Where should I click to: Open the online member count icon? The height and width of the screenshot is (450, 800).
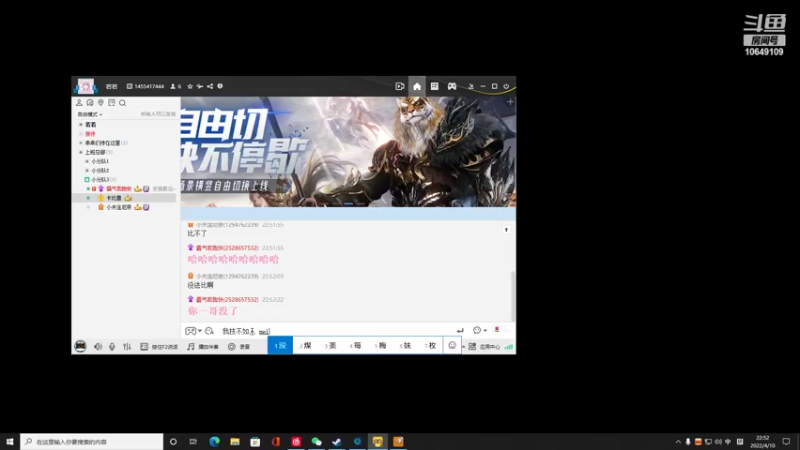point(176,87)
